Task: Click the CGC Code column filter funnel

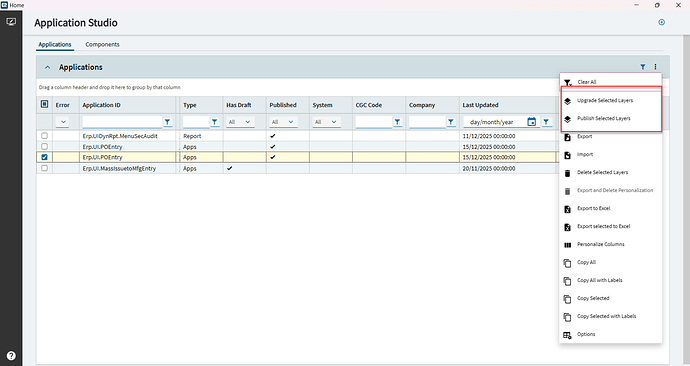Action: click(397, 122)
